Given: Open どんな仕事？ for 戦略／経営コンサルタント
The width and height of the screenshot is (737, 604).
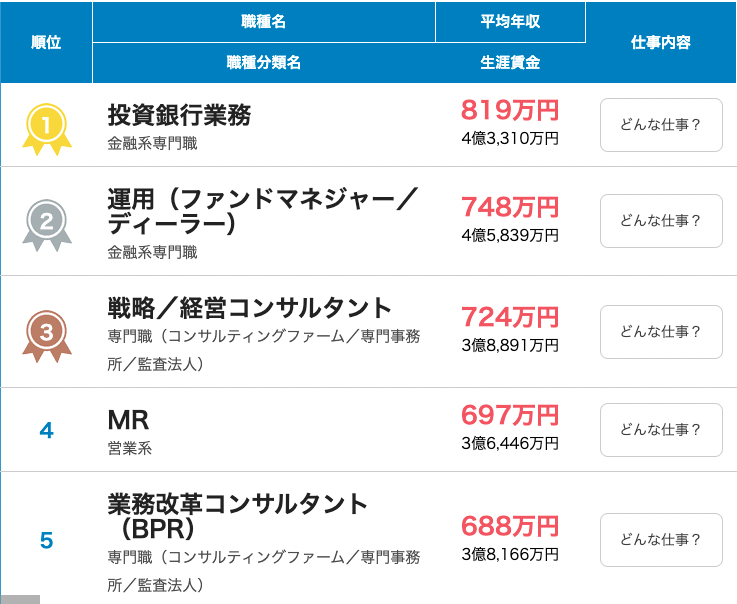Looking at the screenshot, I should point(661,332).
